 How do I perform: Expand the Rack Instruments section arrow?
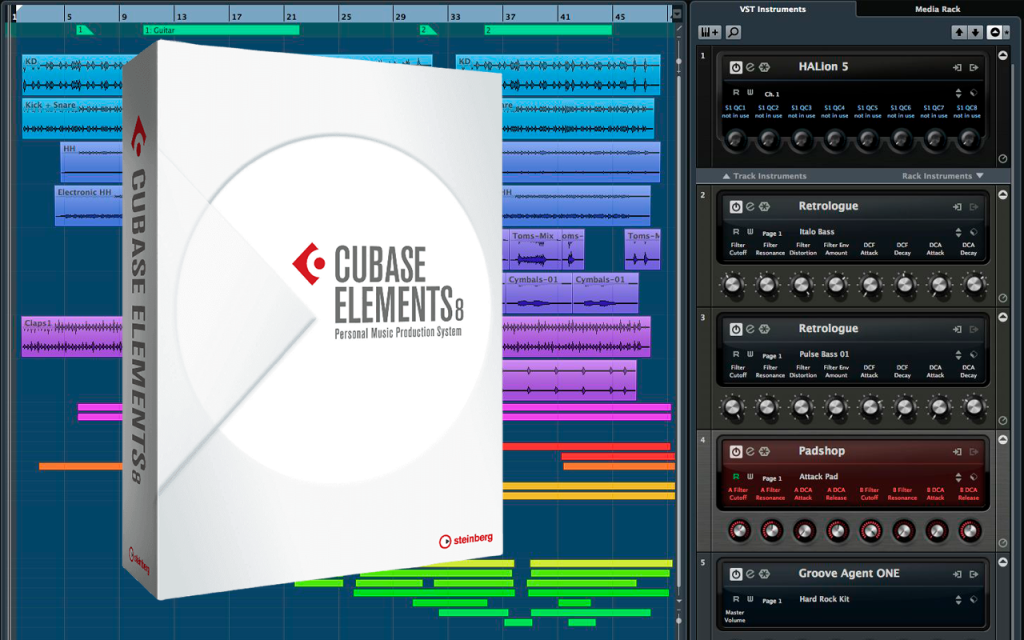pos(979,176)
